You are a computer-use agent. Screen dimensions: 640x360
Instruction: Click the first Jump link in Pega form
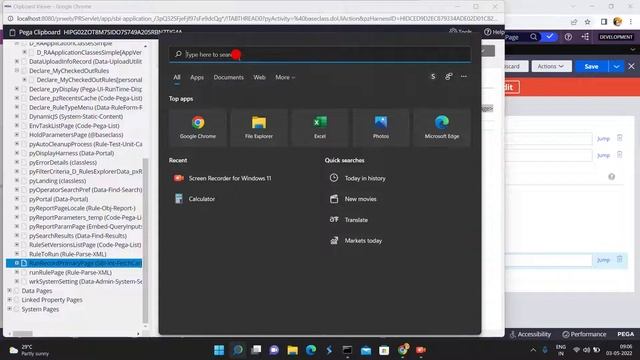pos(603,139)
